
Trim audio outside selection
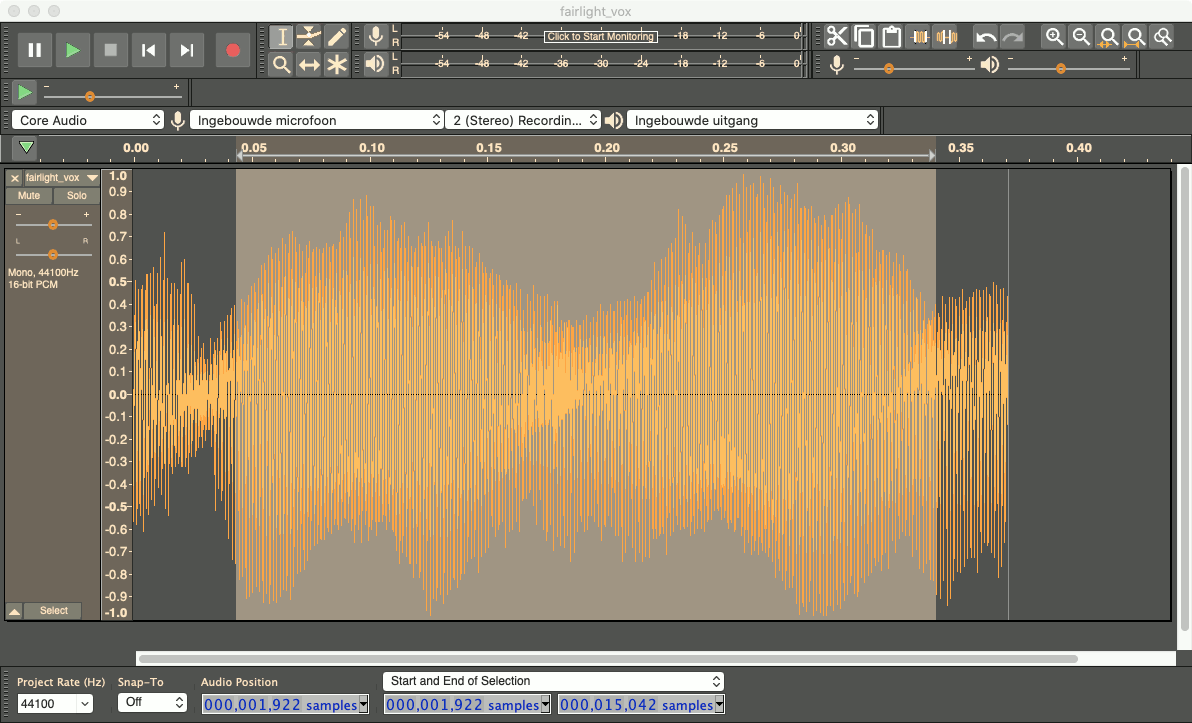click(x=920, y=36)
